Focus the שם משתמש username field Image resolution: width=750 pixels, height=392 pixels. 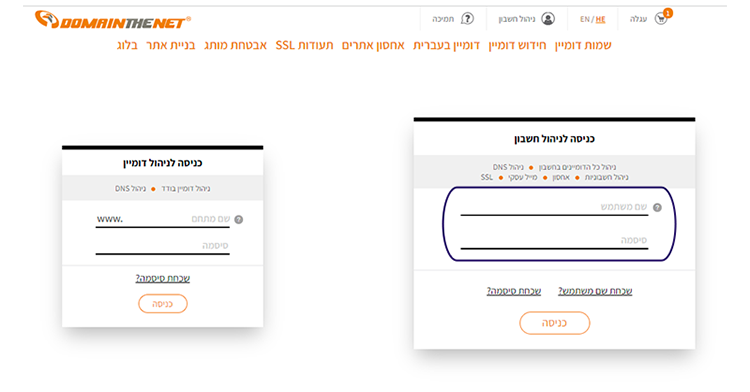coord(554,207)
